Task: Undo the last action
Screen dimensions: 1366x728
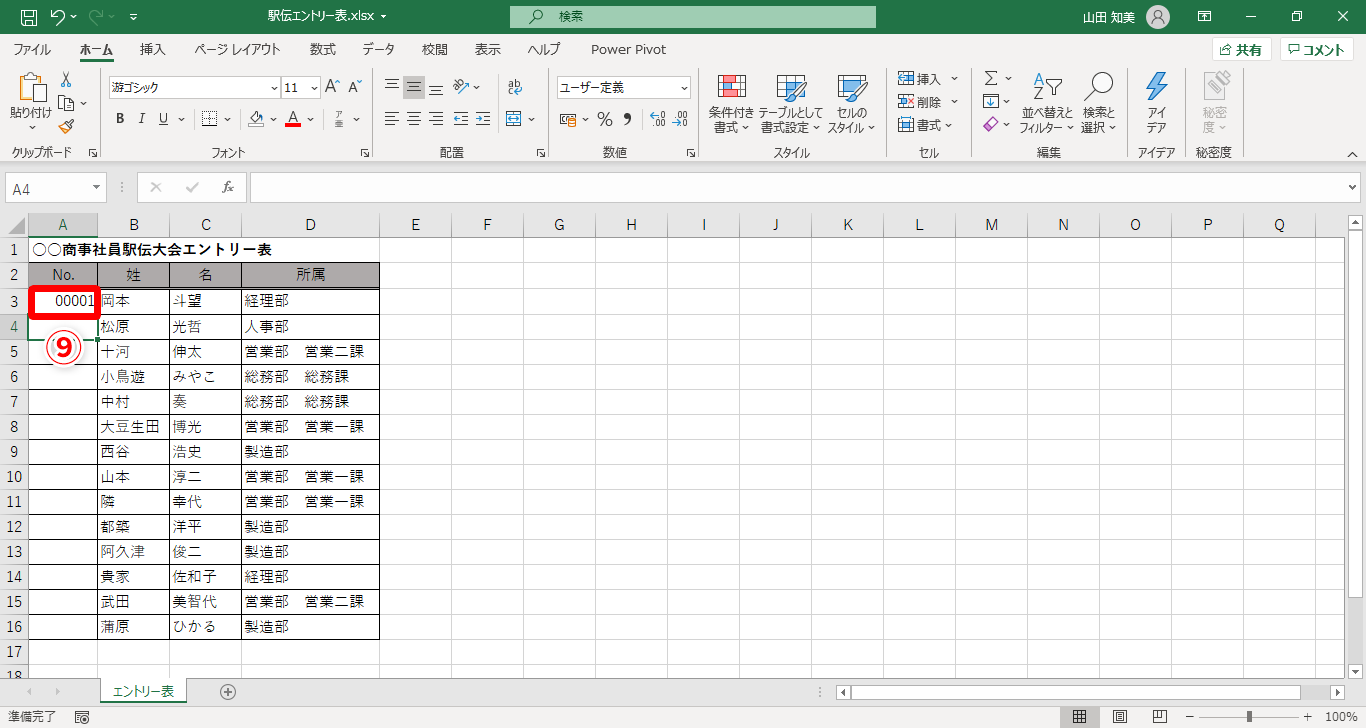Action: pyautogui.click(x=58, y=17)
